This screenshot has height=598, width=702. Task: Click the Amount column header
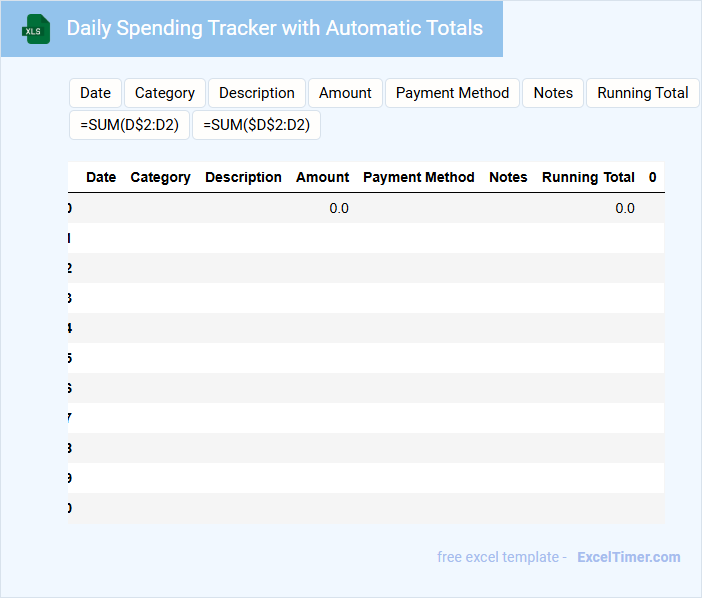click(322, 177)
